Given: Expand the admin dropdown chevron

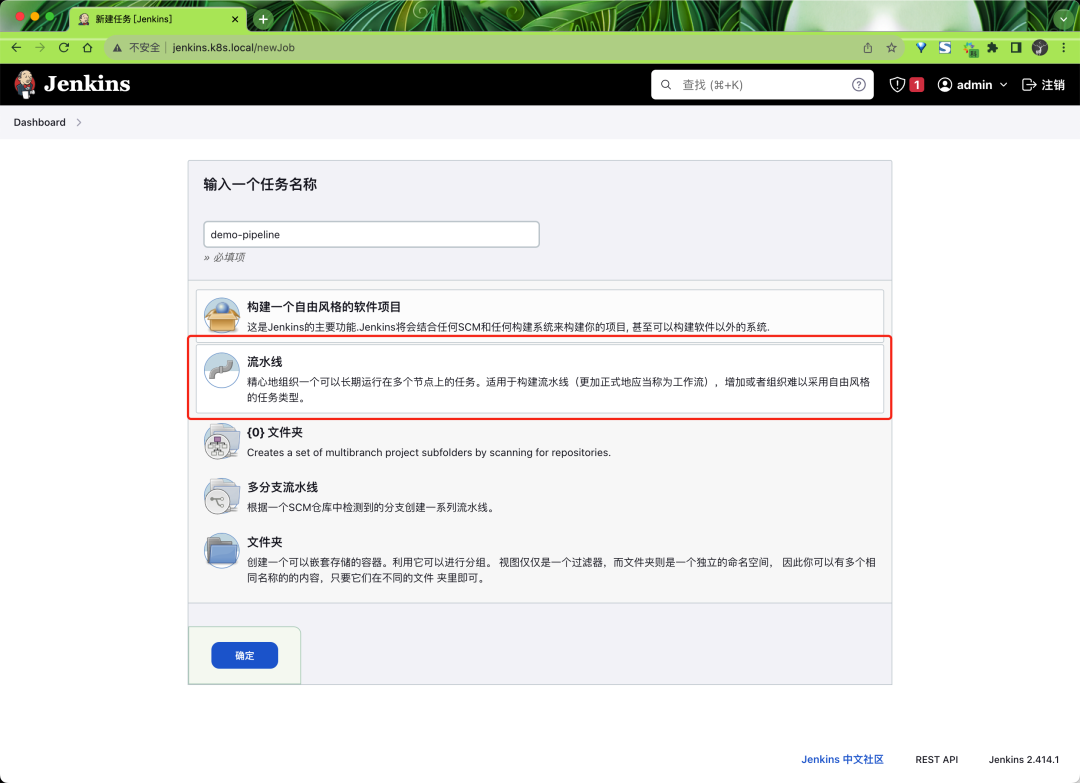Looking at the screenshot, I should tap(1004, 85).
